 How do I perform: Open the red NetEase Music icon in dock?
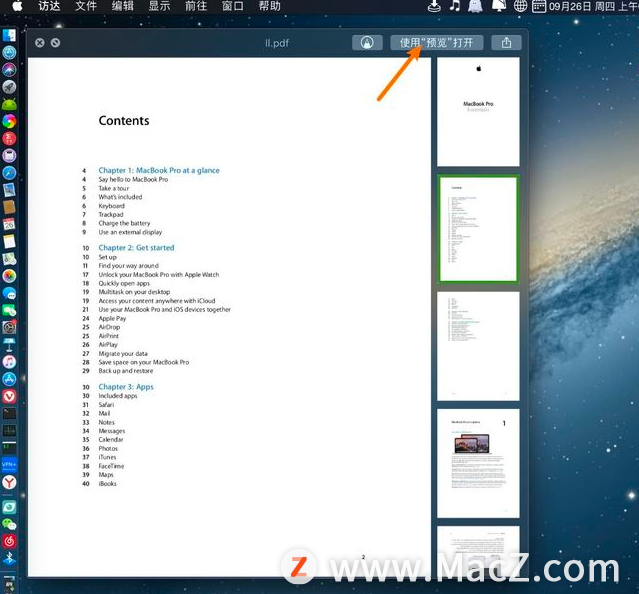pyautogui.click(x=9, y=541)
